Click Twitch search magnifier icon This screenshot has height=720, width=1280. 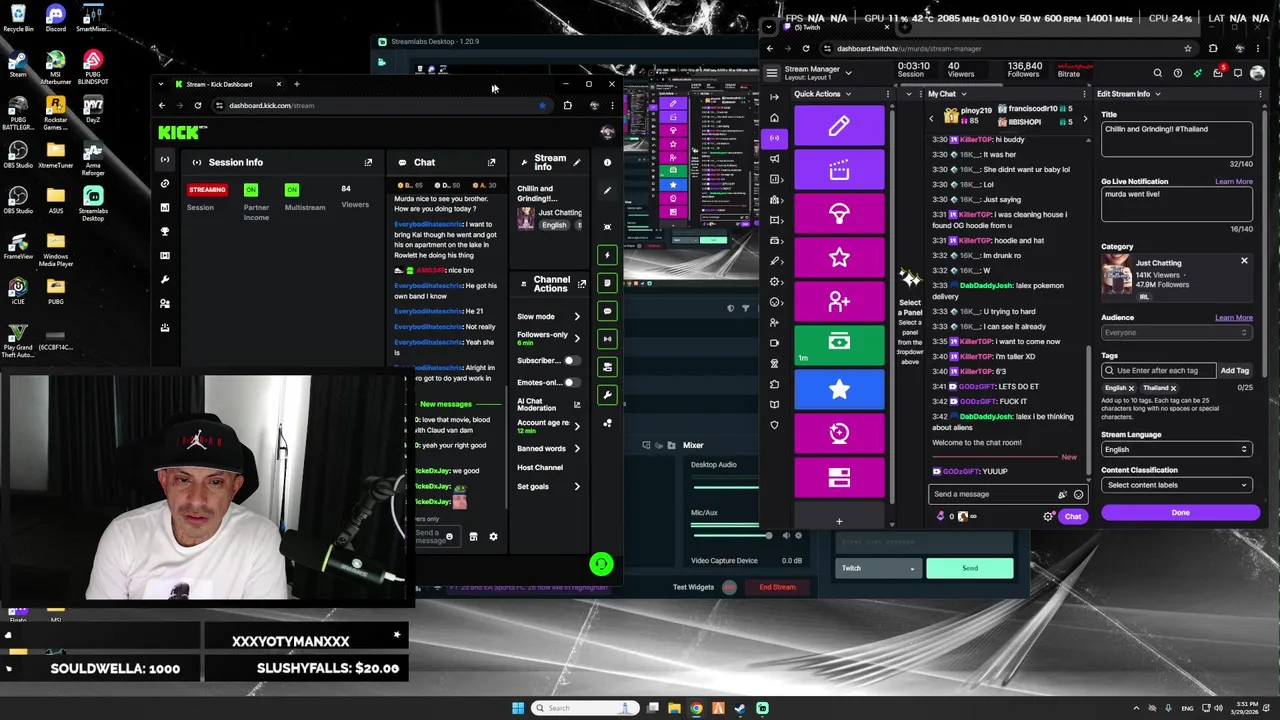point(1157,73)
